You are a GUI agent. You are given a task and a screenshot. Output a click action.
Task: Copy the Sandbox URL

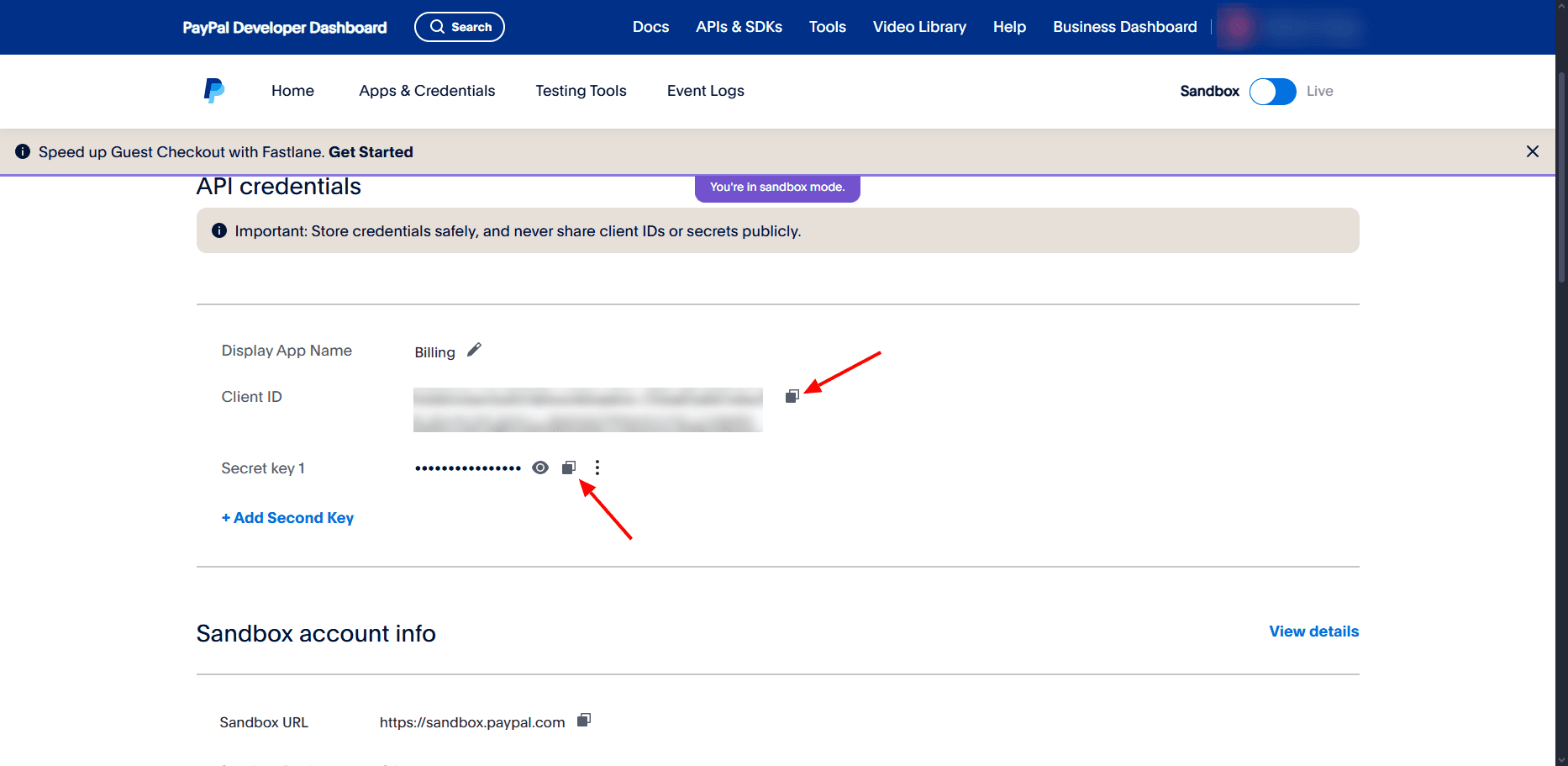click(584, 720)
